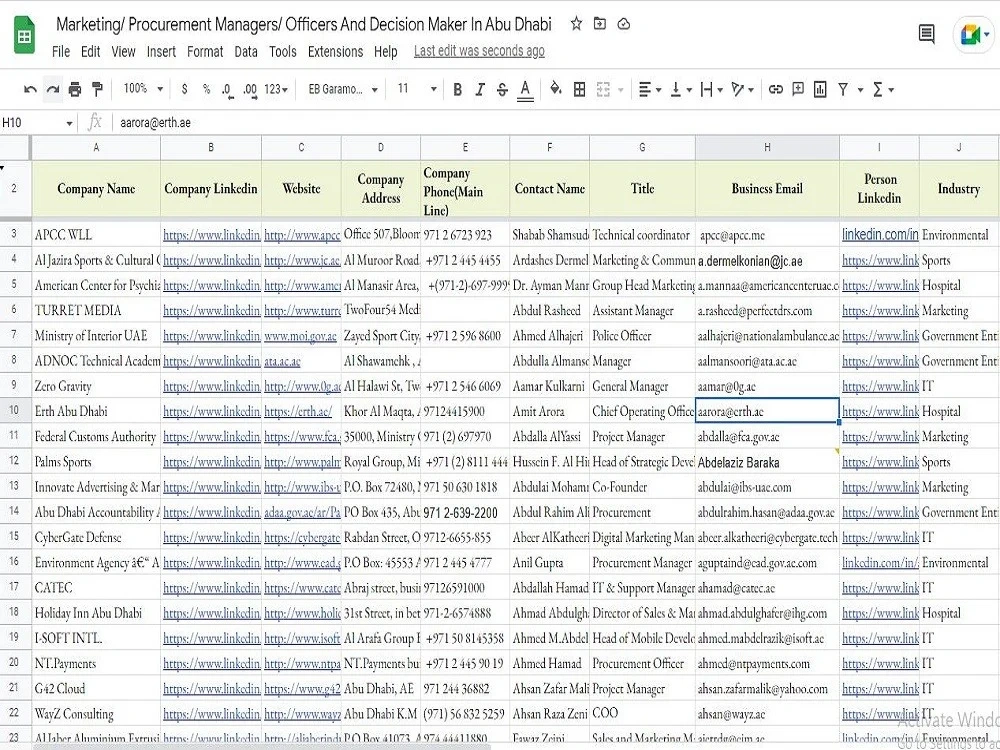The width and height of the screenshot is (1000, 750).
Task: Open the Help menu
Action: [x=385, y=52]
